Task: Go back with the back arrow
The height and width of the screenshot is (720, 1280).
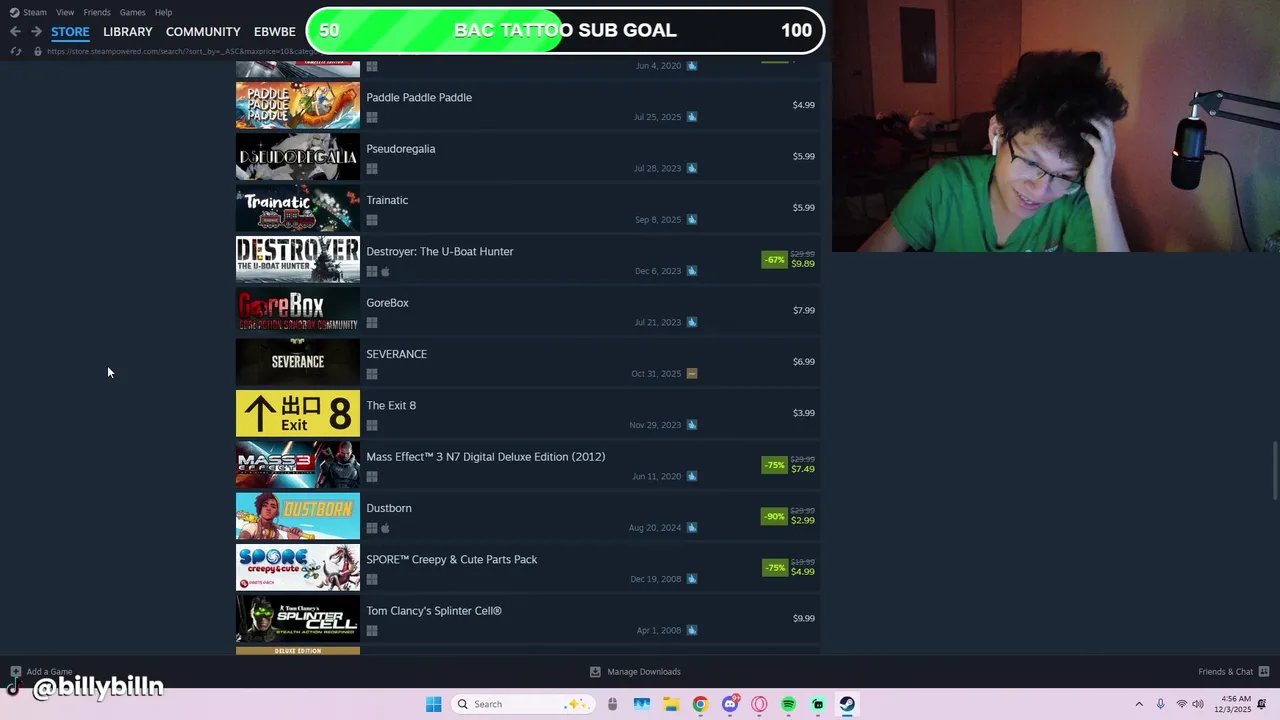Action: click(15, 32)
